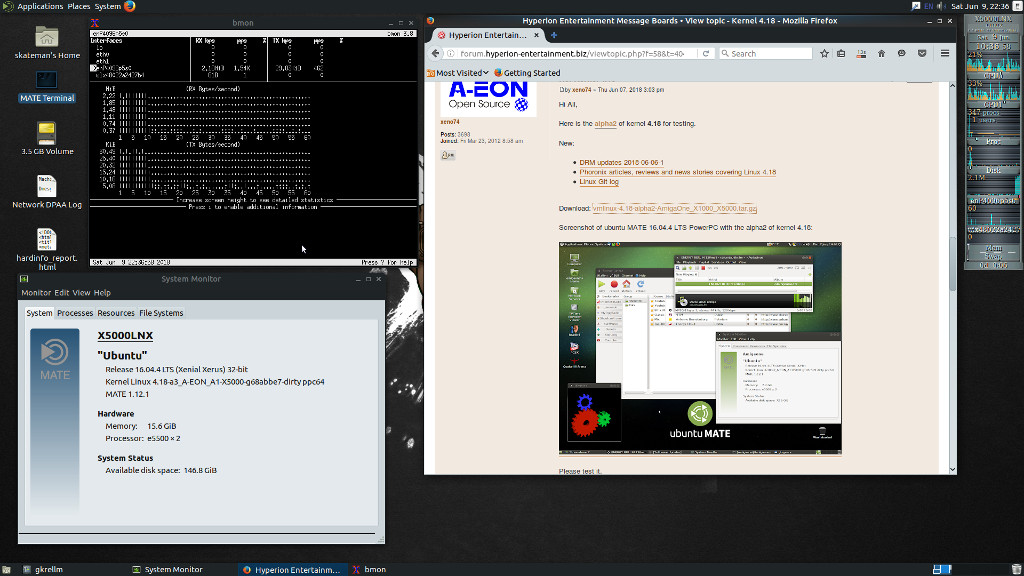Select the System tab
The image size is (1024, 576).
39,313
